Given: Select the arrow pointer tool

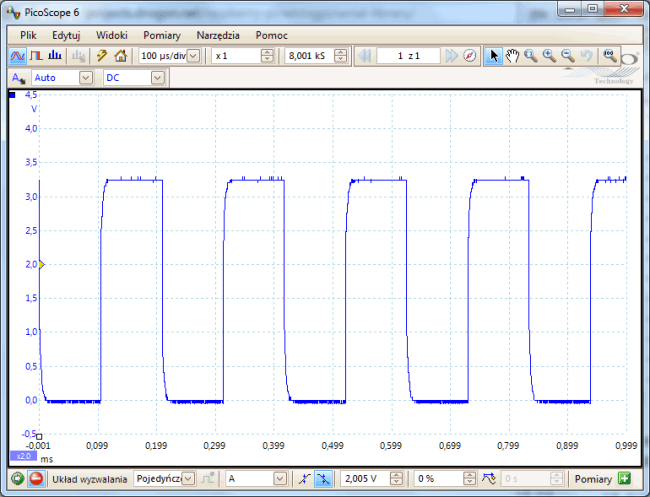Looking at the screenshot, I should pos(493,56).
